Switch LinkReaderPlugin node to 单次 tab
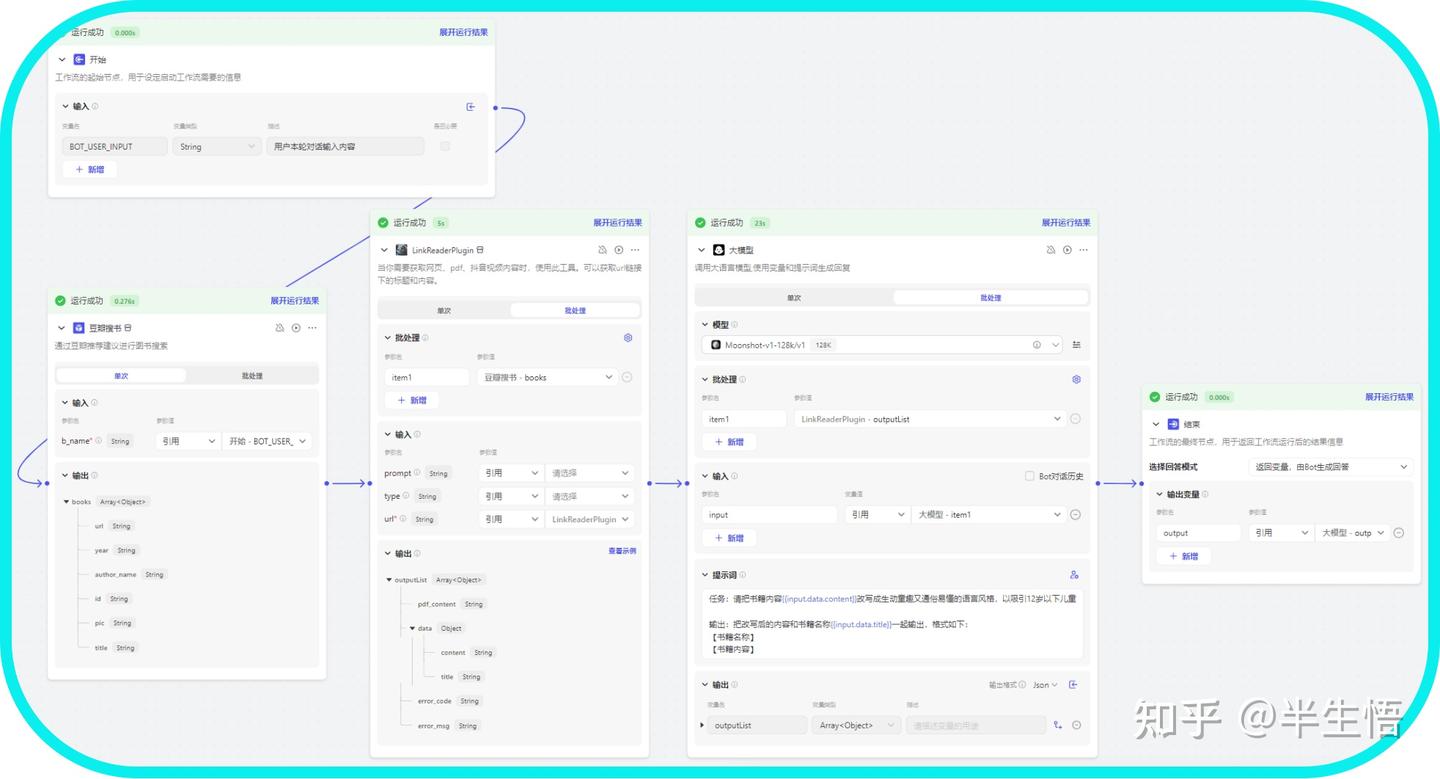 (445, 311)
